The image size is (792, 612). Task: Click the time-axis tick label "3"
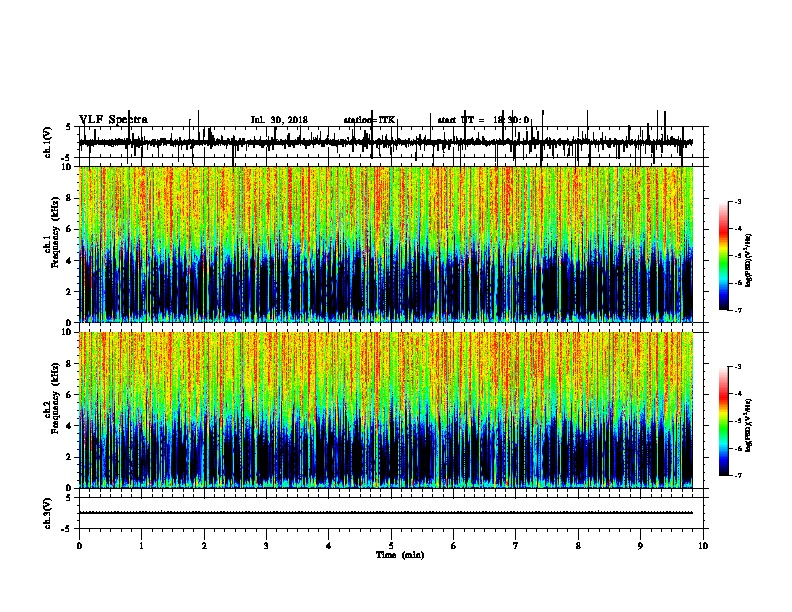(266, 546)
